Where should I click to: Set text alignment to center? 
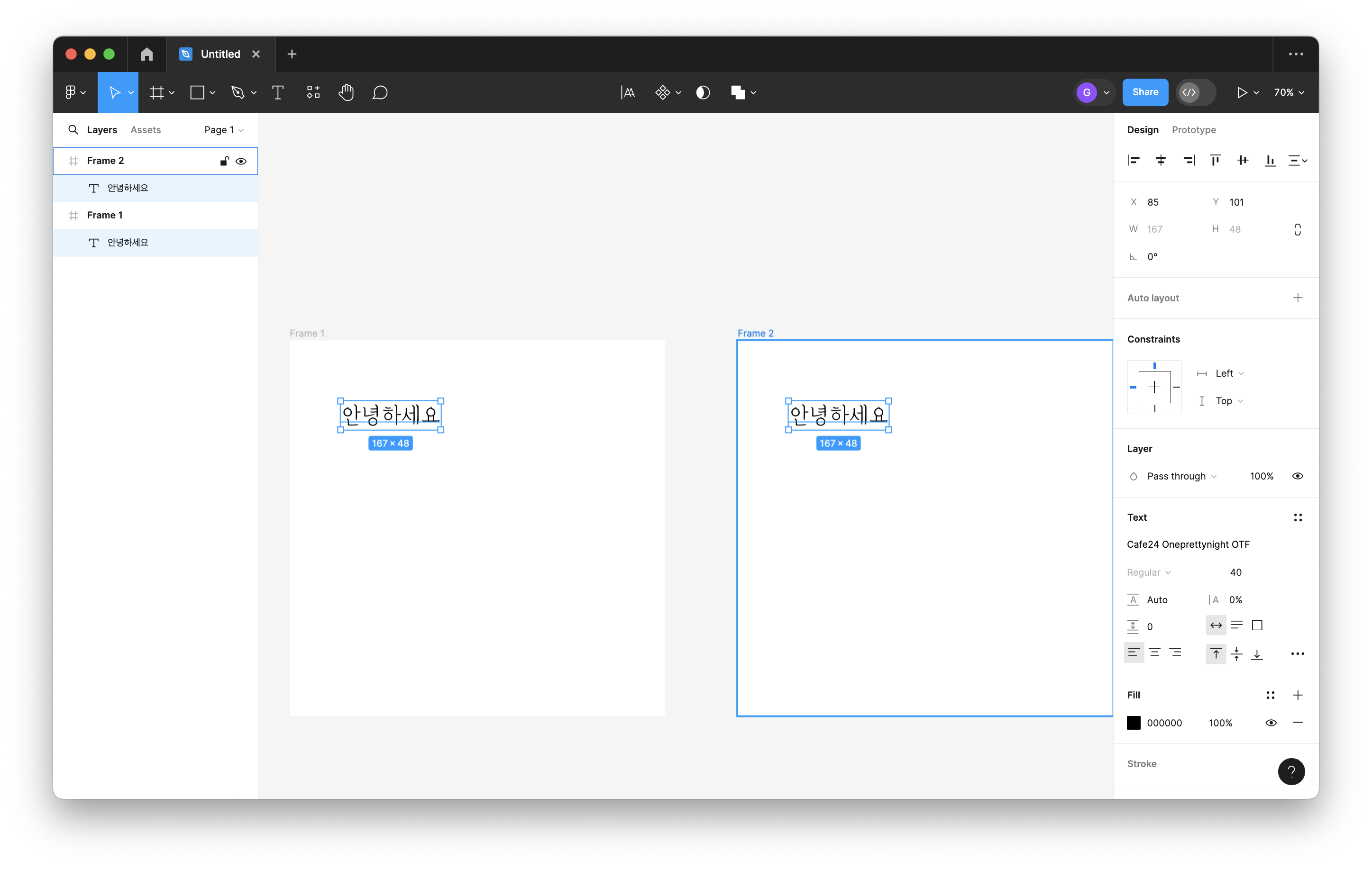click(1154, 652)
